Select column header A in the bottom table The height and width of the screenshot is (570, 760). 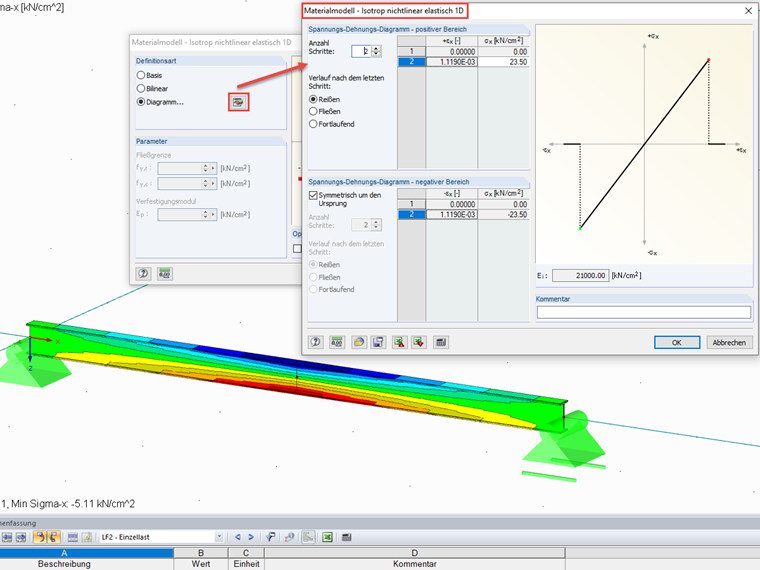pyautogui.click(x=64, y=553)
